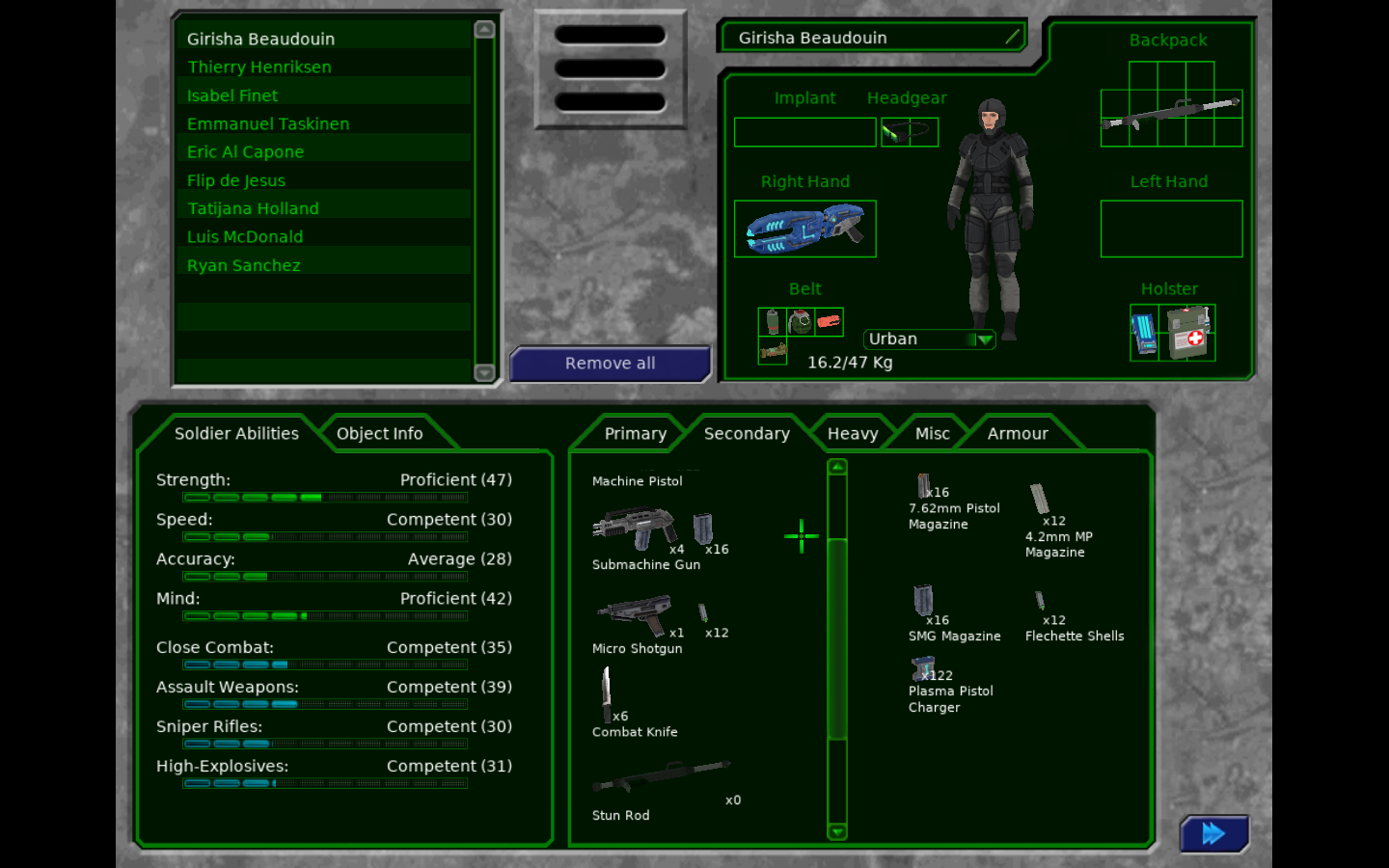Select soldier Thierry Henriksen
Image resolution: width=1389 pixels, height=868 pixels.
[x=324, y=67]
